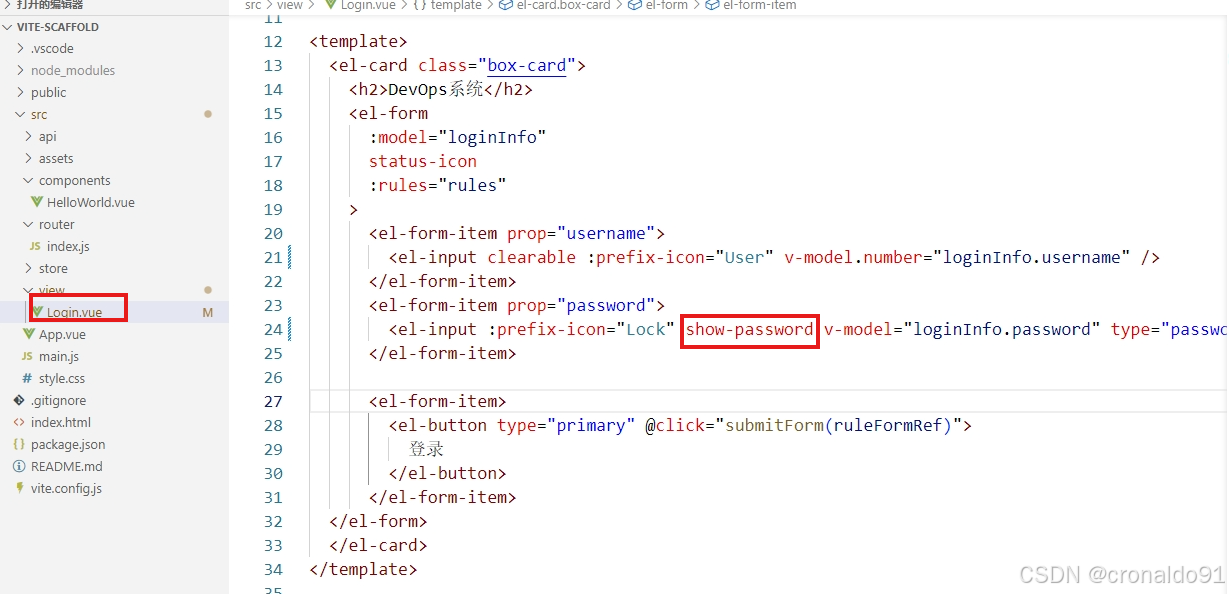Open index.js under router
Image resolution: width=1229 pixels, height=594 pixels.
(68, 246)
